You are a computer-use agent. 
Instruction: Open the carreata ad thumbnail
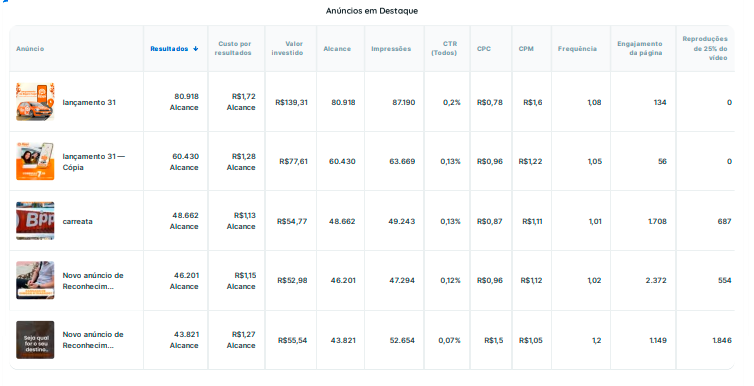(x=35, y=221)
